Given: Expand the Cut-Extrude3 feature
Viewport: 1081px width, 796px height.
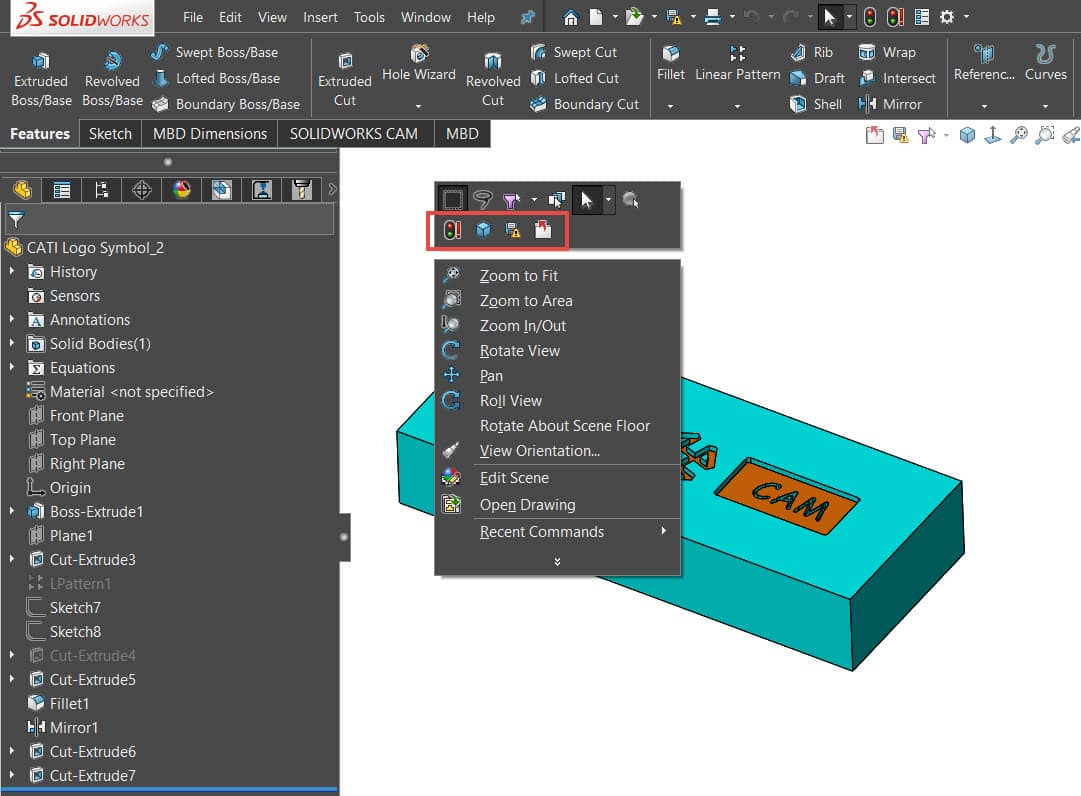Looking at the screenshot, I should point(12,560).
